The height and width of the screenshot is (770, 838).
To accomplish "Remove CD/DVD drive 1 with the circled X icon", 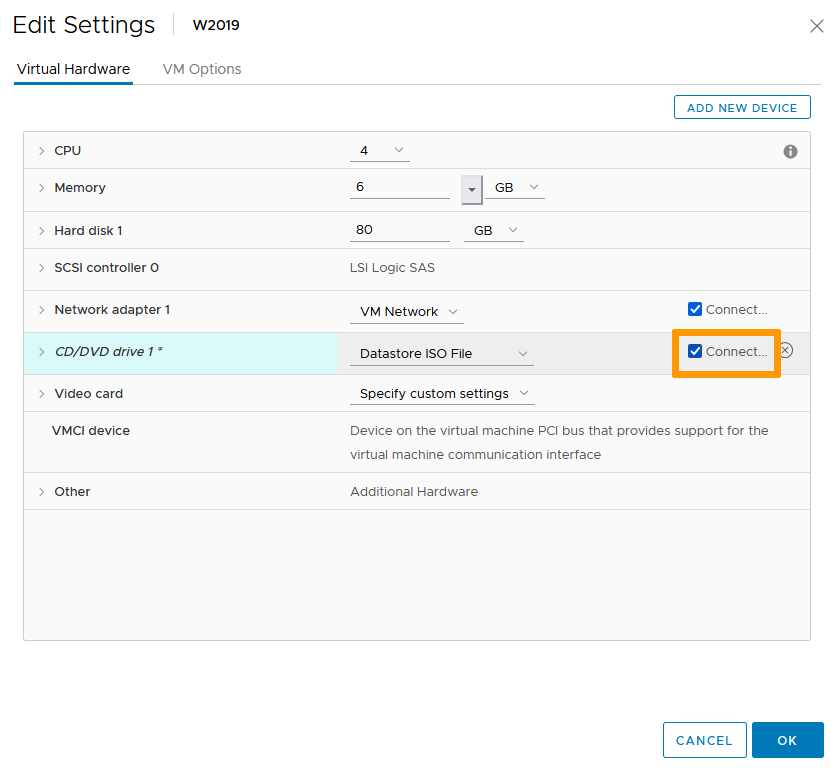I will click(786, 351).
